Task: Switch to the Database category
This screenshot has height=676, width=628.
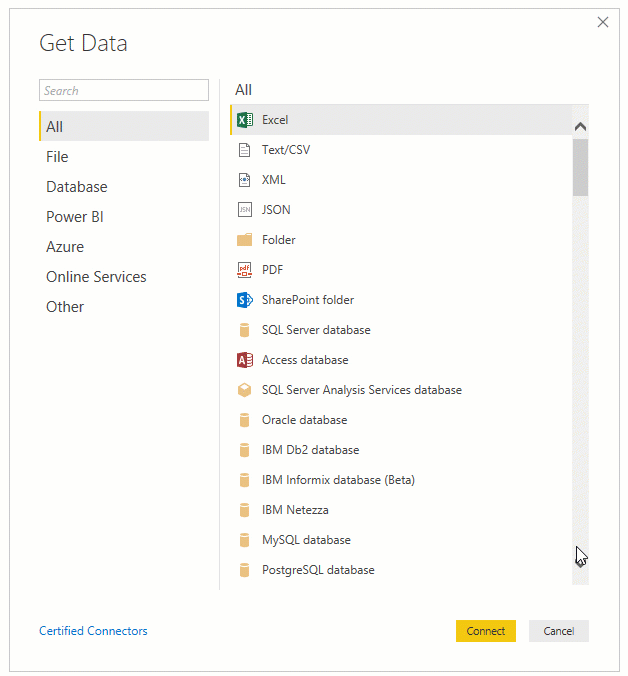Action: click(x=76, y=187)
